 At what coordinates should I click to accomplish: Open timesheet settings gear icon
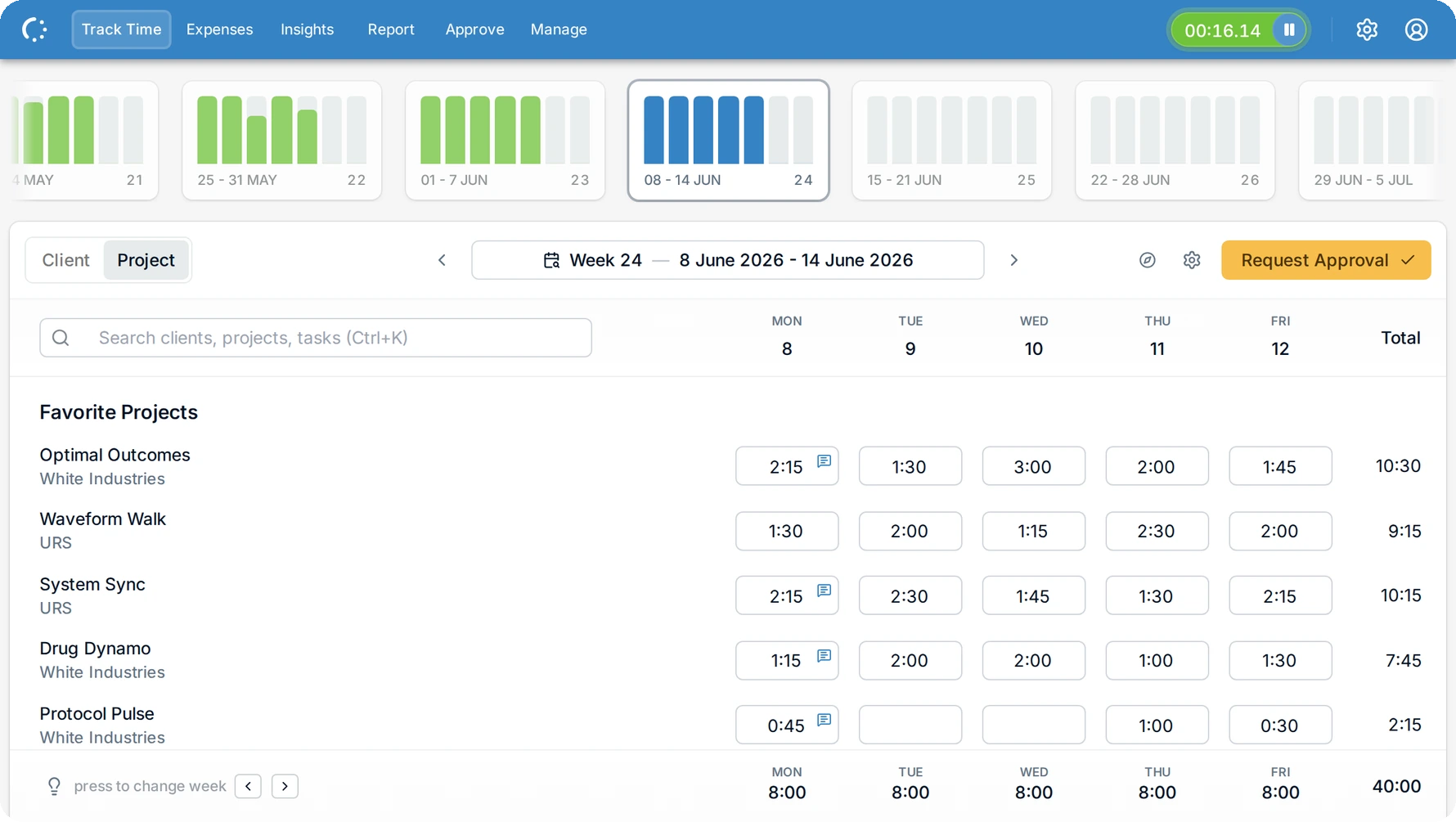[x=1192, y=260]
